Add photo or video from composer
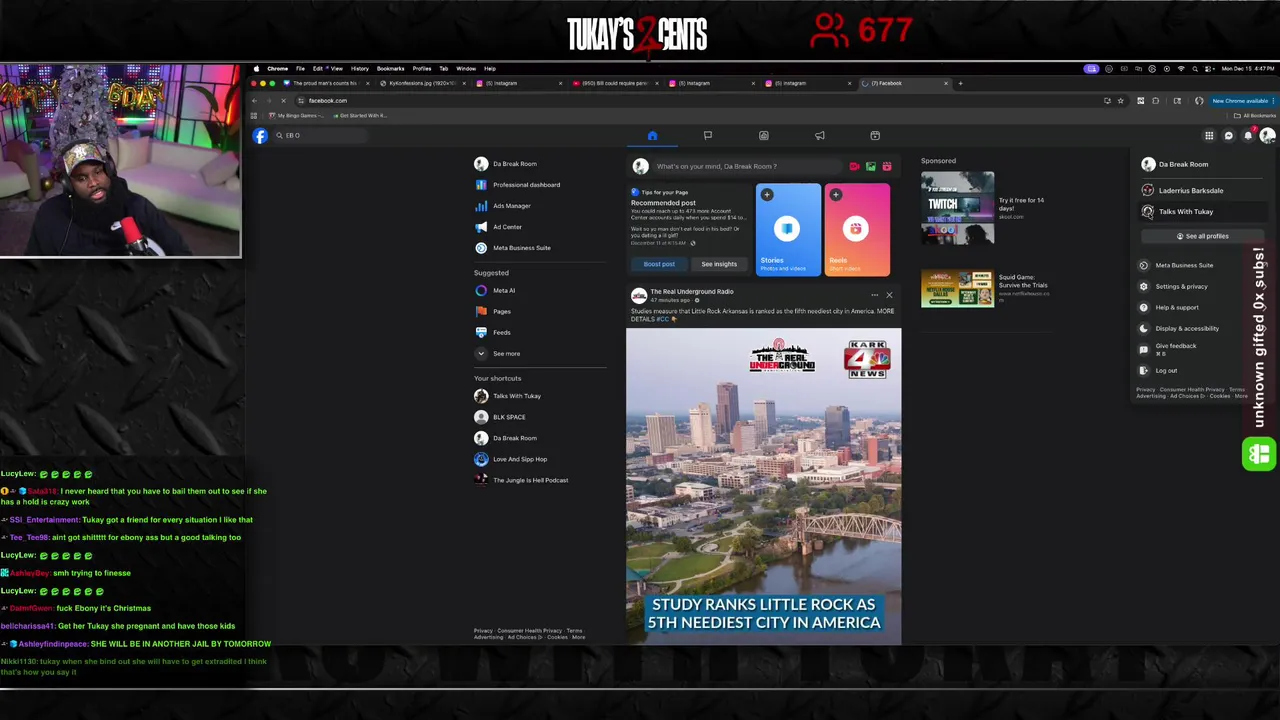 (x=870, y=167)
